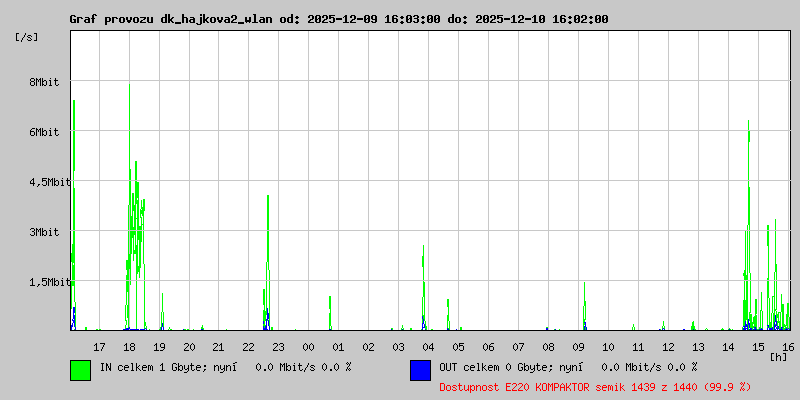
Task: Click hour label 01 on time axis
Action: 338,347
